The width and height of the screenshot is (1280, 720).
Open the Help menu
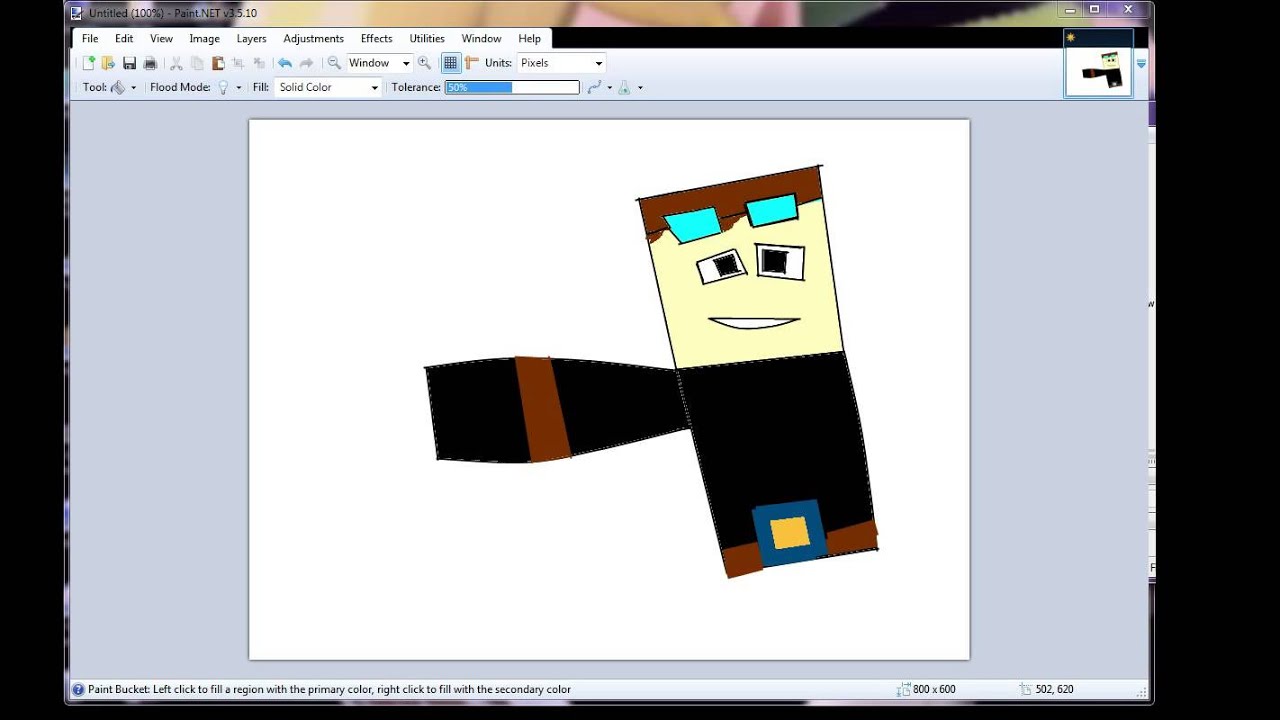pos(529,39)
